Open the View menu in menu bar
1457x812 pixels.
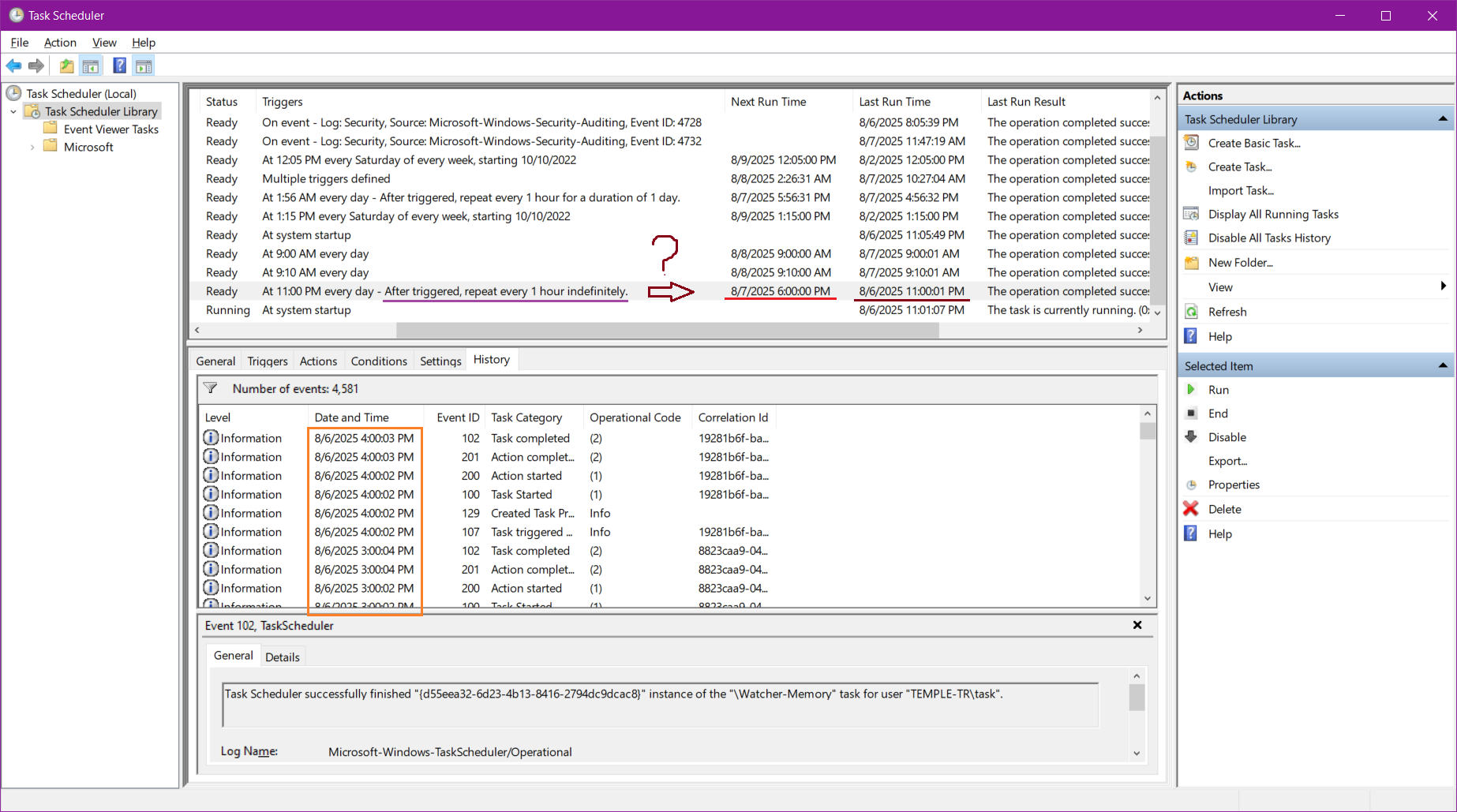[x=104, y=43]
